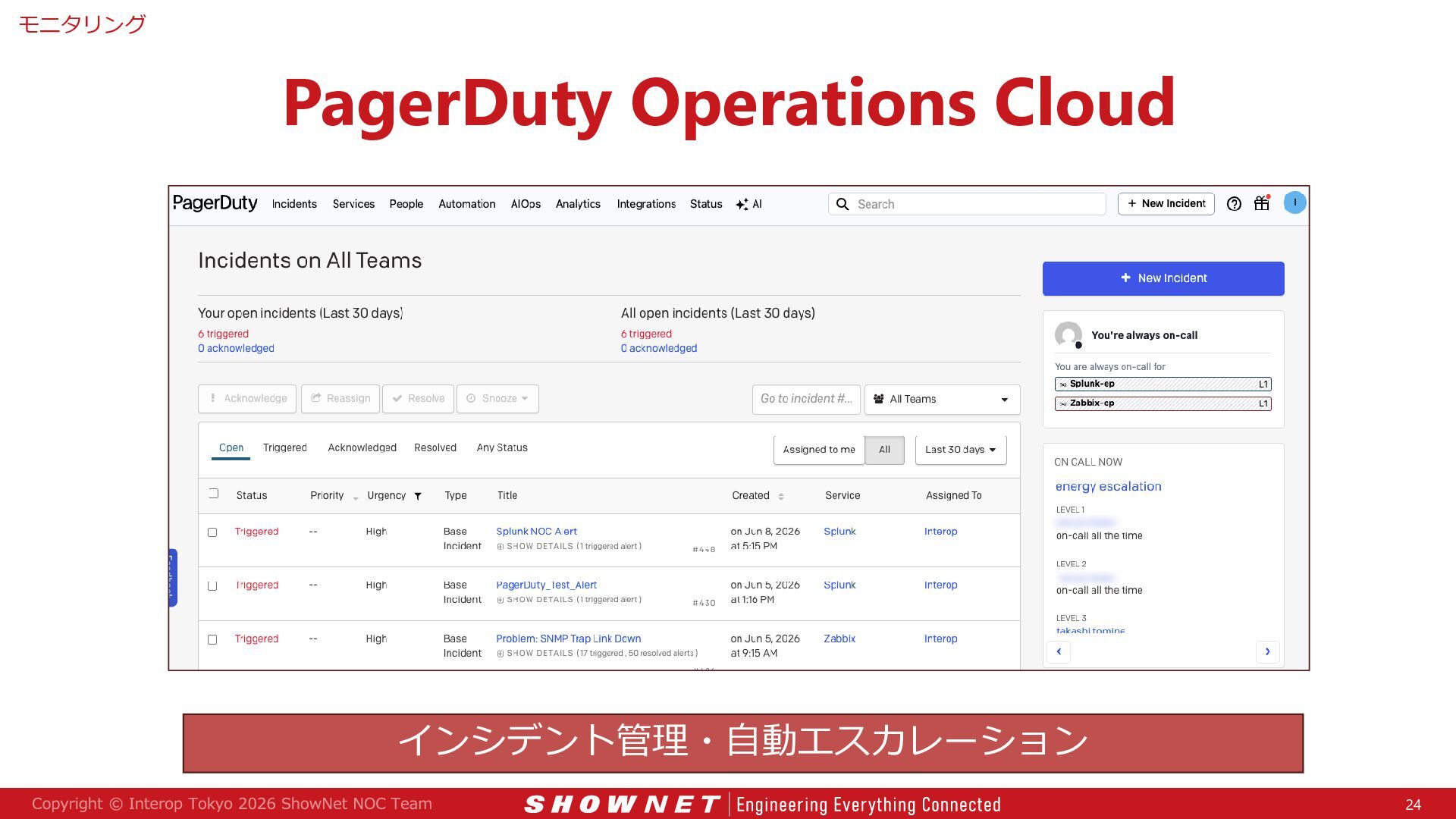Screen dimensions: 1456x819
Task: Open the Last 30 days dropdown
Action: click(x=961, y=450)
